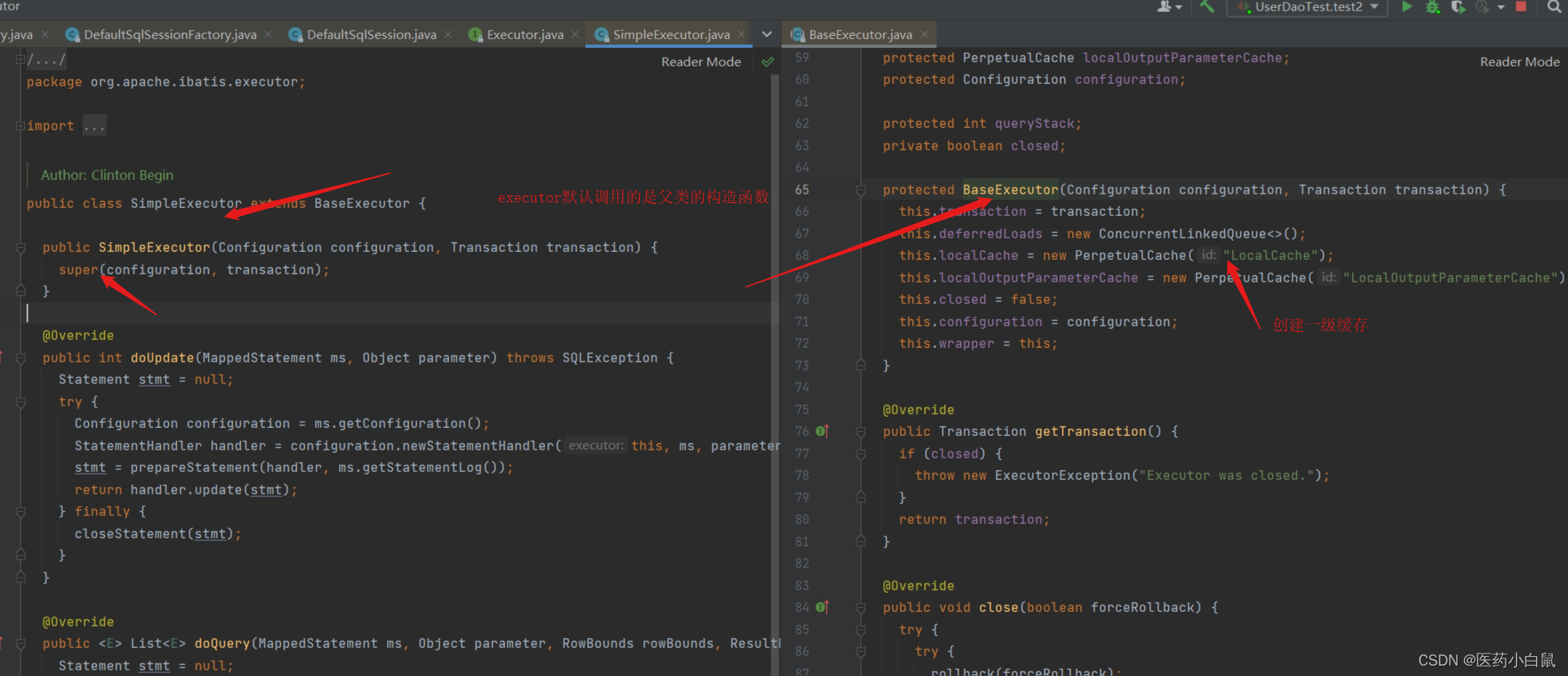Run UserDaoTest.test2 with the green play icon
Image resolution: width=1568 pixels, height=676 pixels.
coord(1406,7)
